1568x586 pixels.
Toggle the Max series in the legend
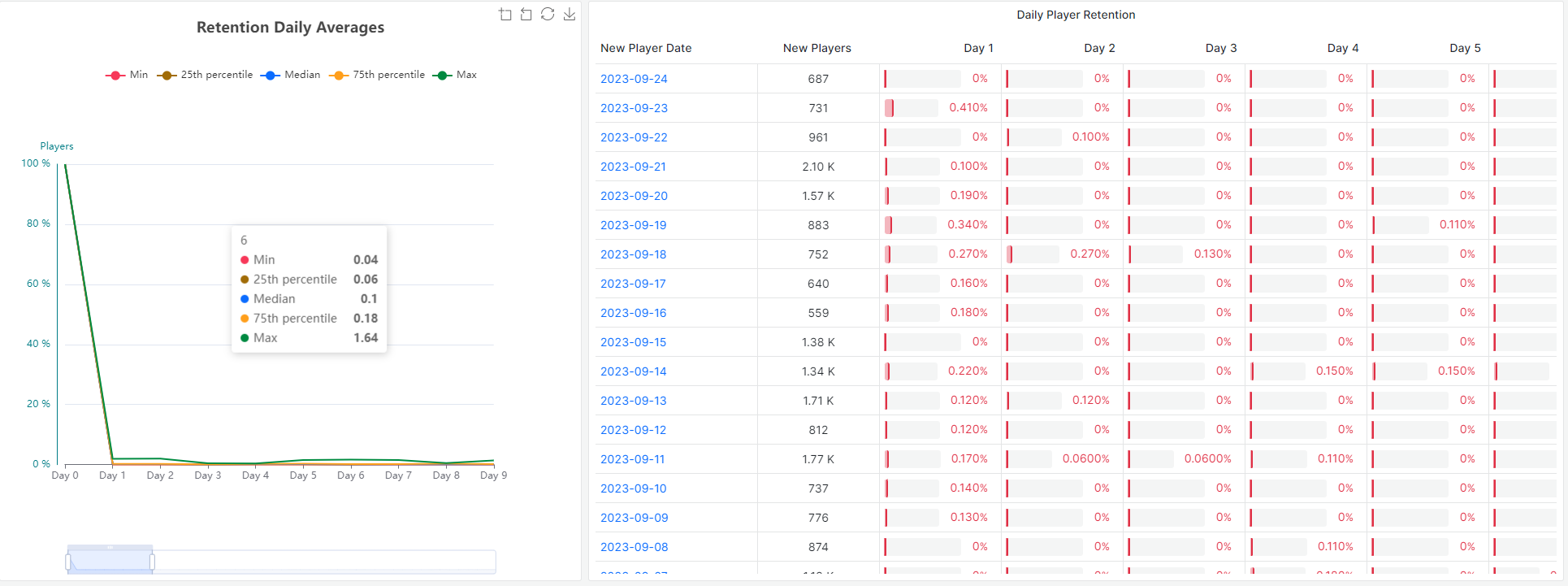[x=455, y=75]
